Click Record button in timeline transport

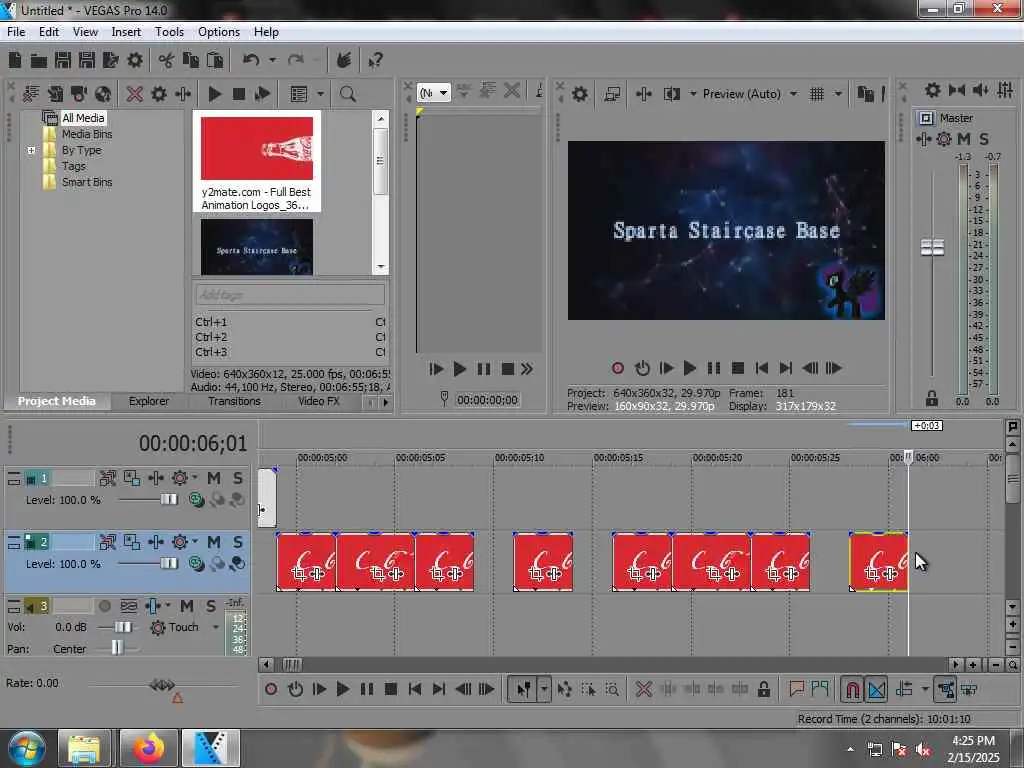point(271,689)
